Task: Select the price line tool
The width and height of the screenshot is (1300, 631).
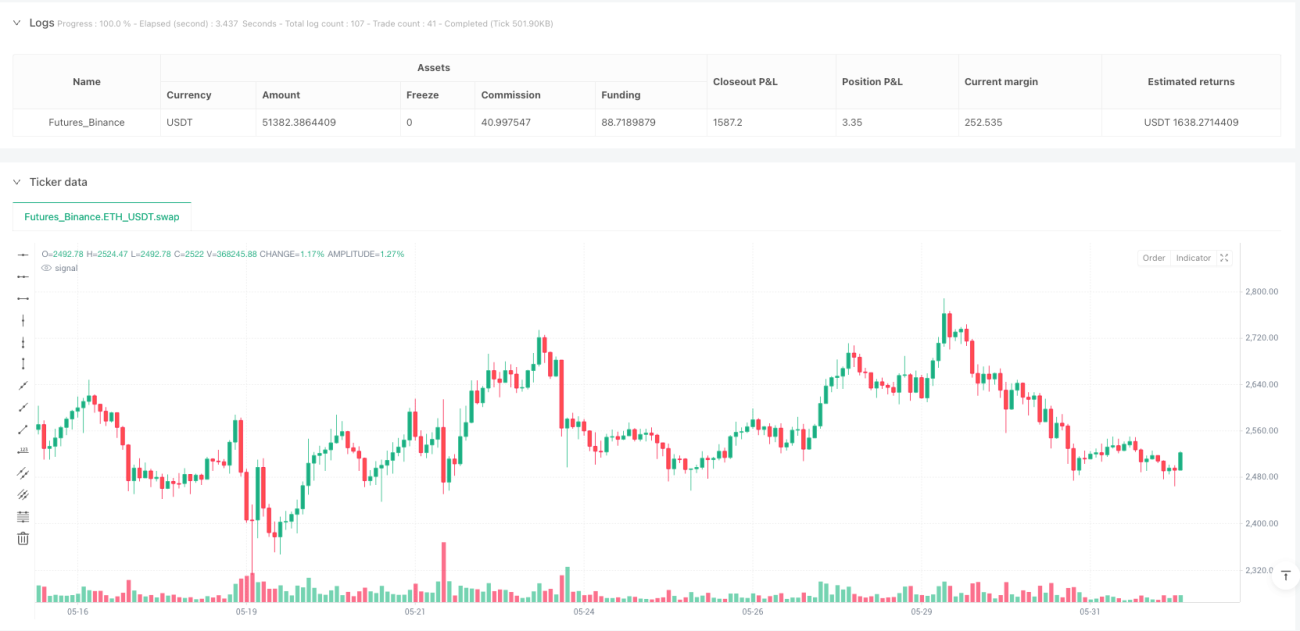Action: (23, 451)
